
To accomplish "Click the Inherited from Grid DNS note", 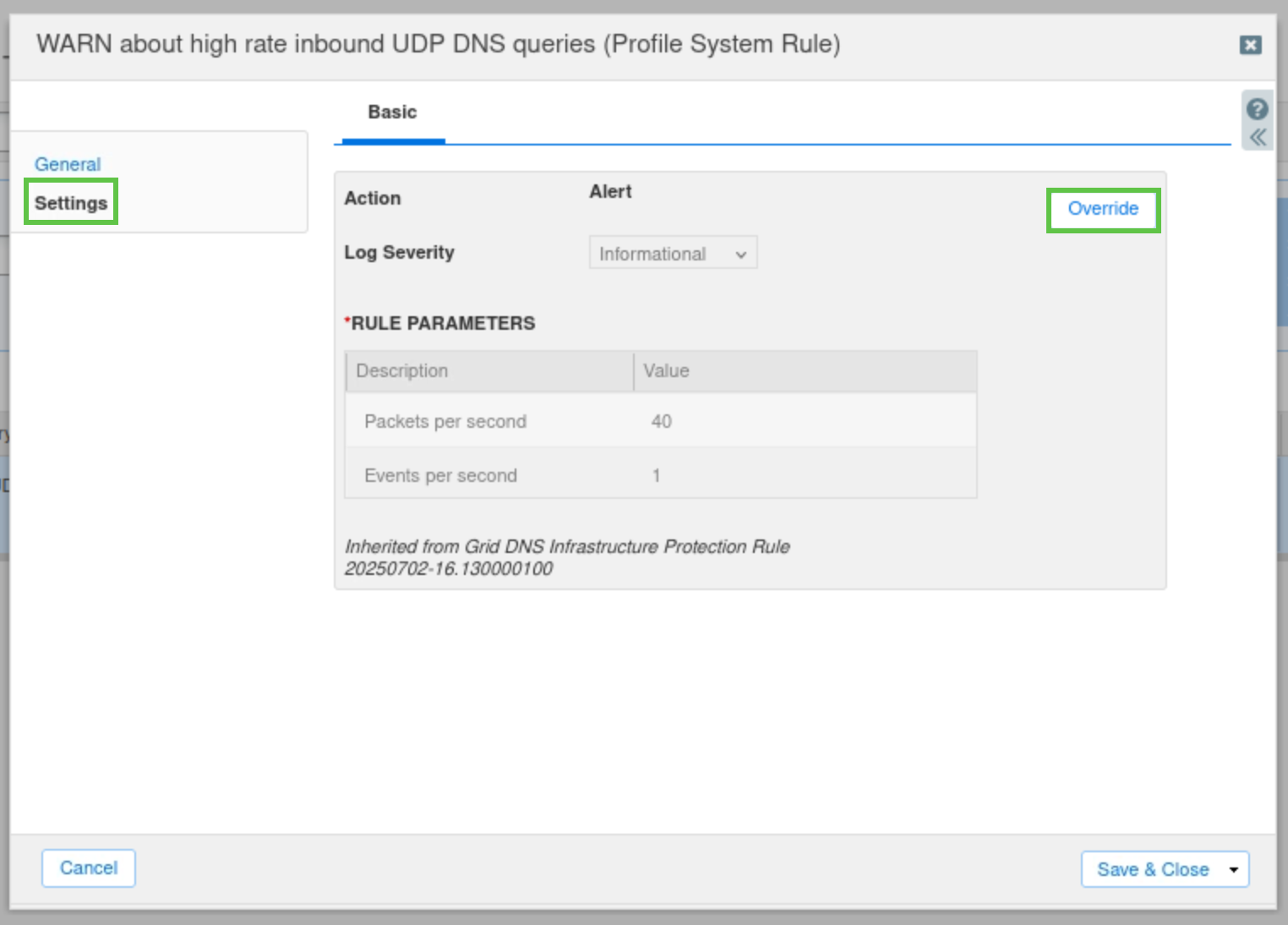I will click(566, 557).
